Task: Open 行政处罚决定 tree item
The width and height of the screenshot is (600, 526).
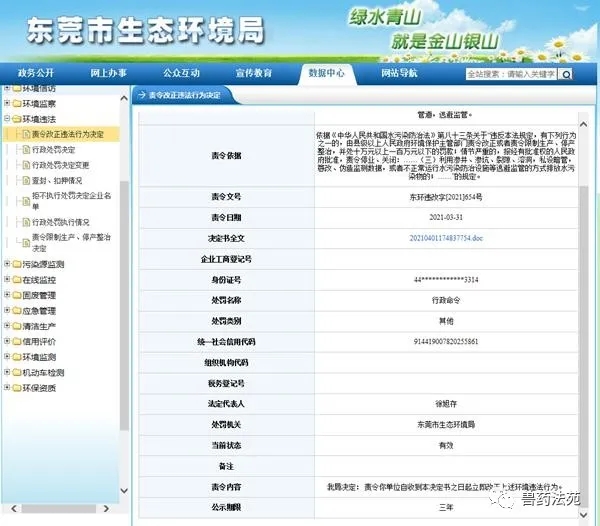Action: tap(54, 150)
